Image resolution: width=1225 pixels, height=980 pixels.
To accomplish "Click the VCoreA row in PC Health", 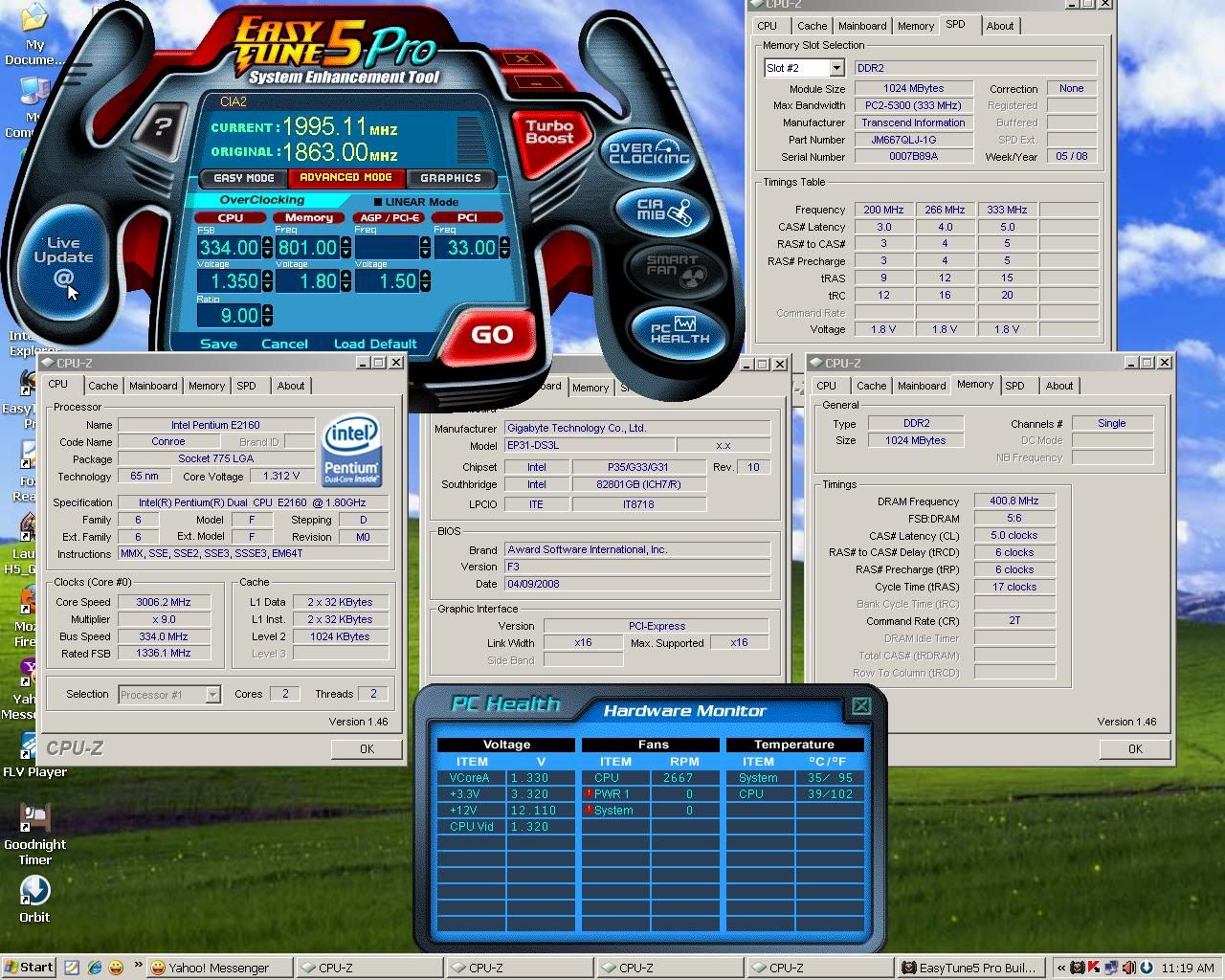I will 505,778.
